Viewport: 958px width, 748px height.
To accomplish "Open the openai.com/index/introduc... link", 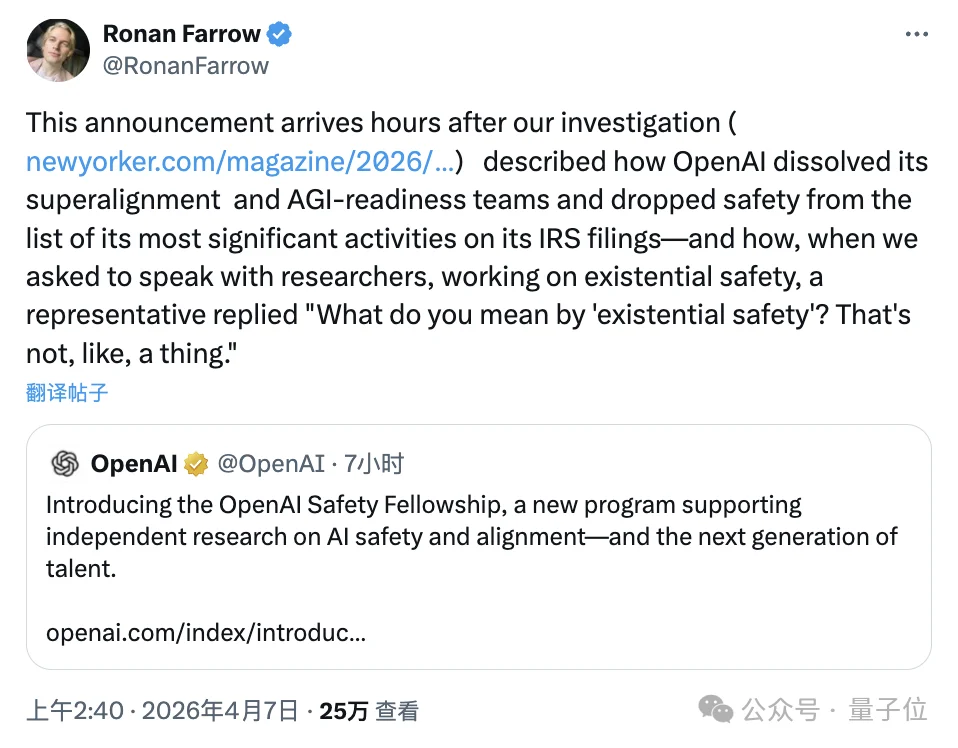I will tap(205, 633).
